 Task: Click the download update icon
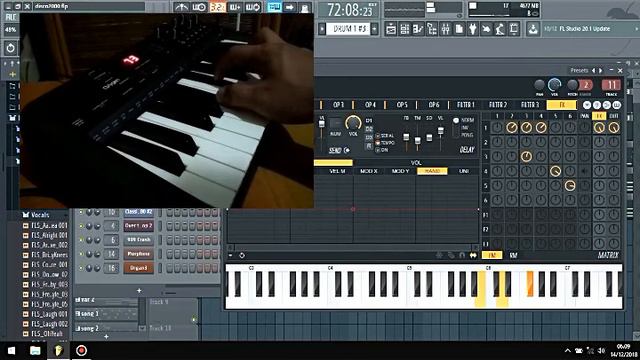533,29
